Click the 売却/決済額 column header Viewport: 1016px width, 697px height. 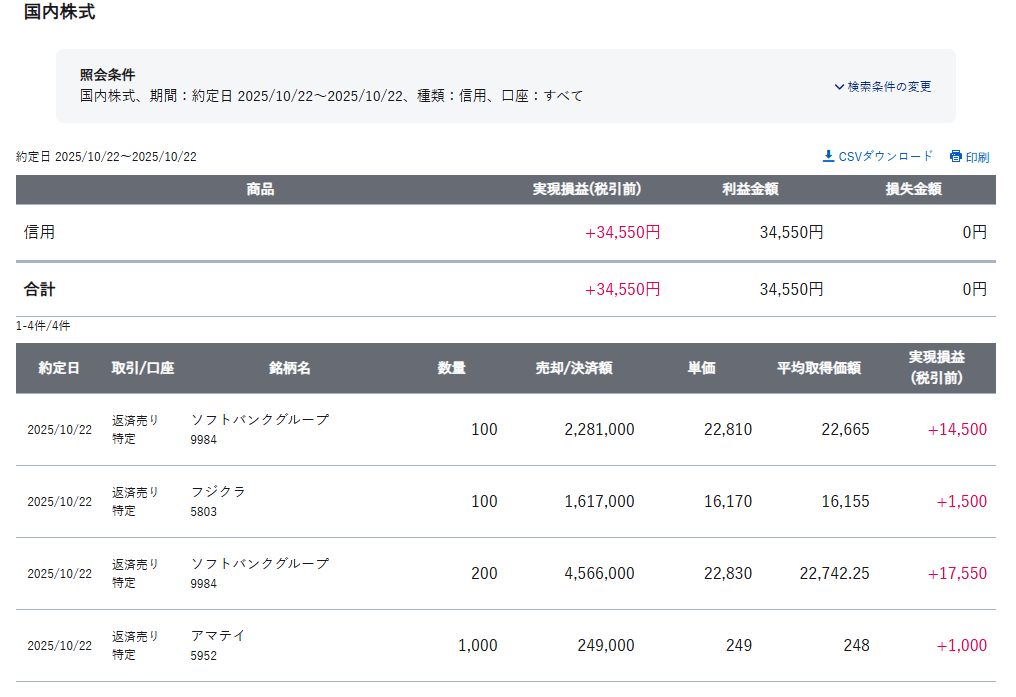(x=574, y=368)
